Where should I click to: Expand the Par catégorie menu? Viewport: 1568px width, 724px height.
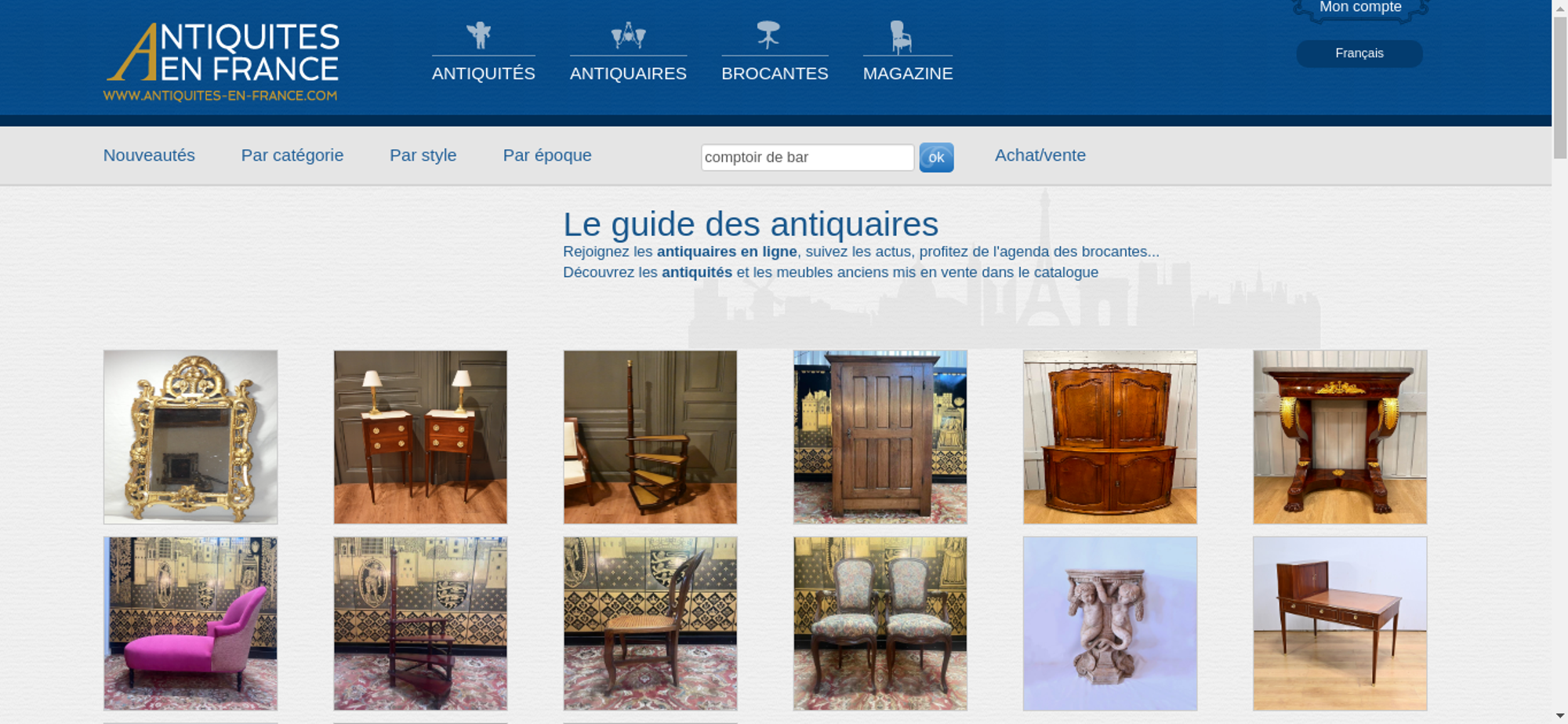(x=292, y=155)
